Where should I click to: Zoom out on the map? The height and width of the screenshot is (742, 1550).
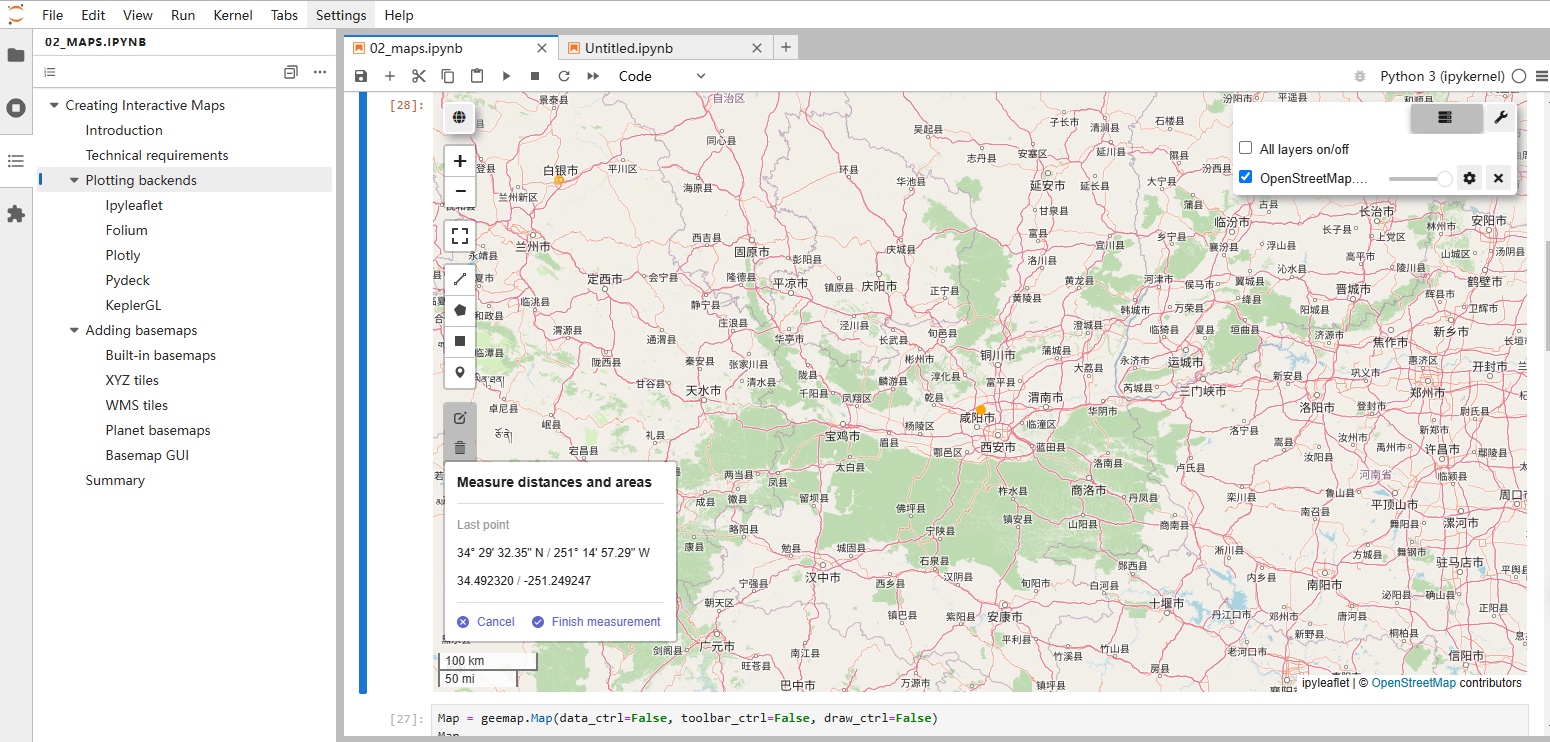(460, 191)
